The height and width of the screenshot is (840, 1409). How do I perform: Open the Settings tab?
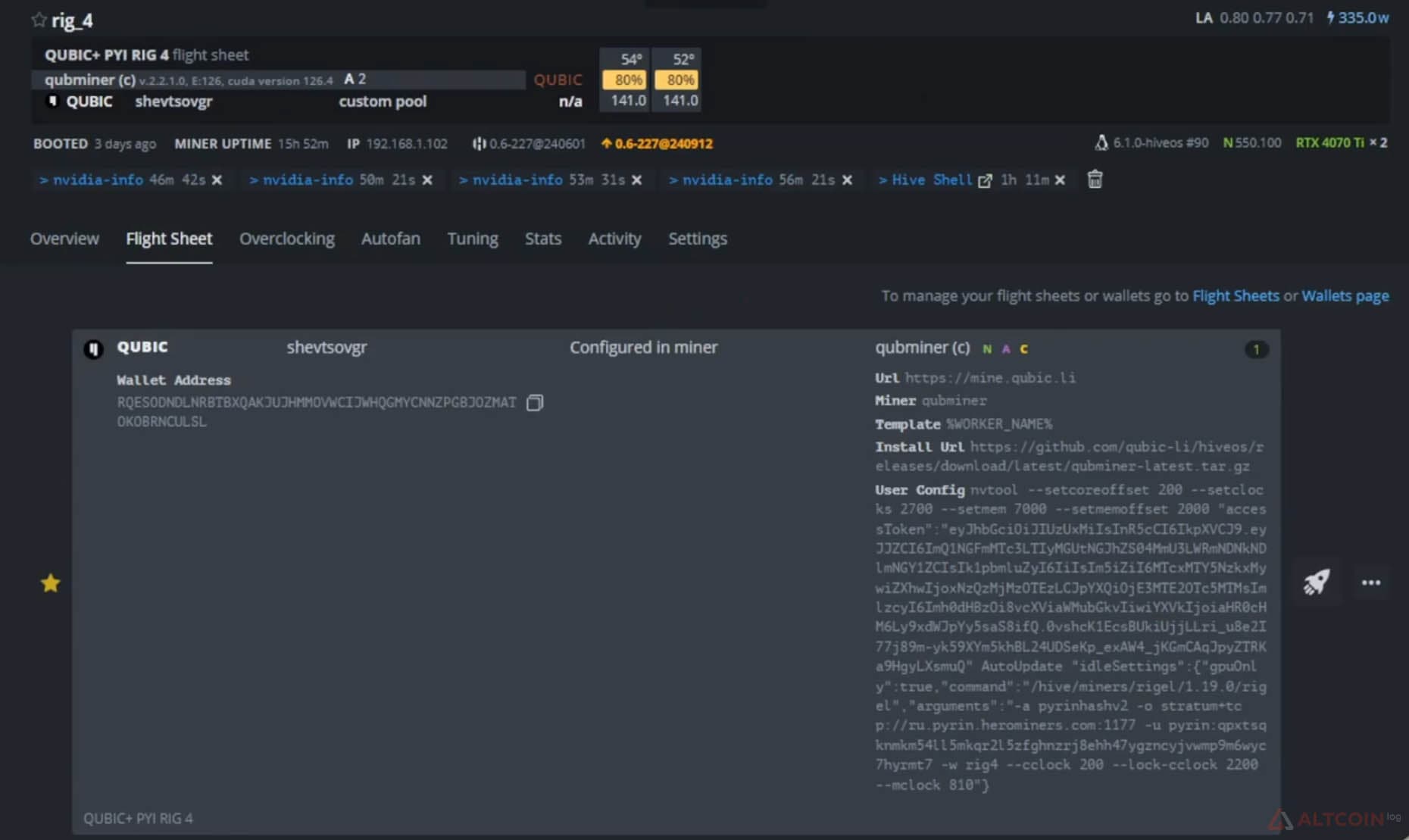(698, 239)
